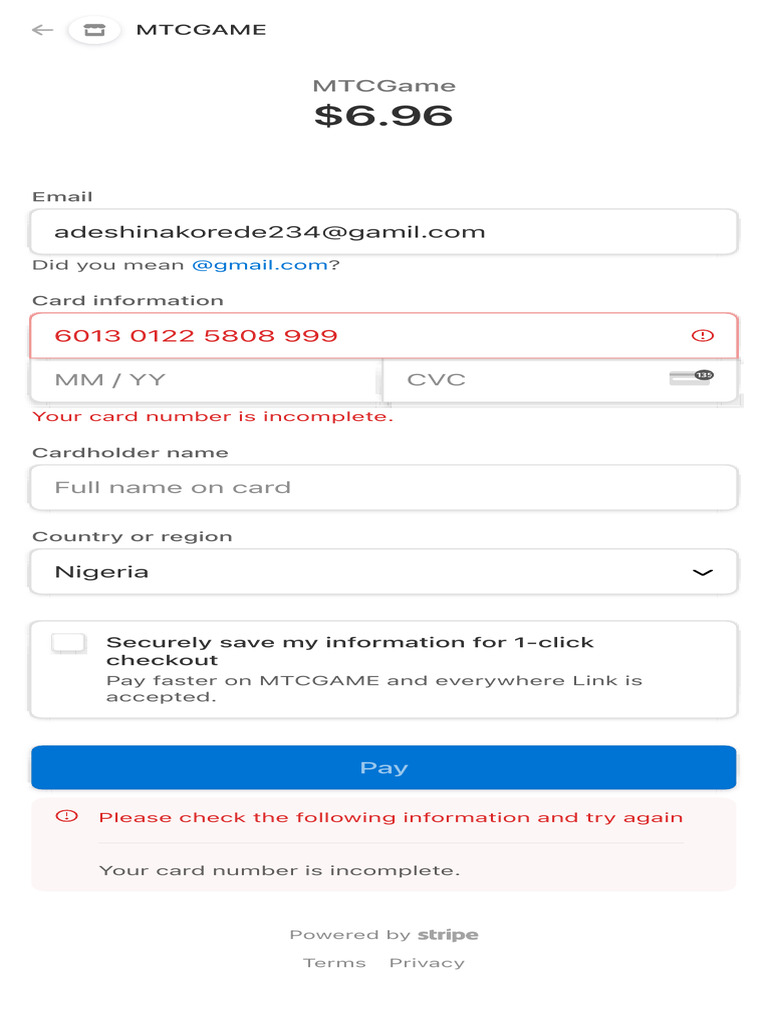Click the red error icon in card number field

(x=703, y=336)
